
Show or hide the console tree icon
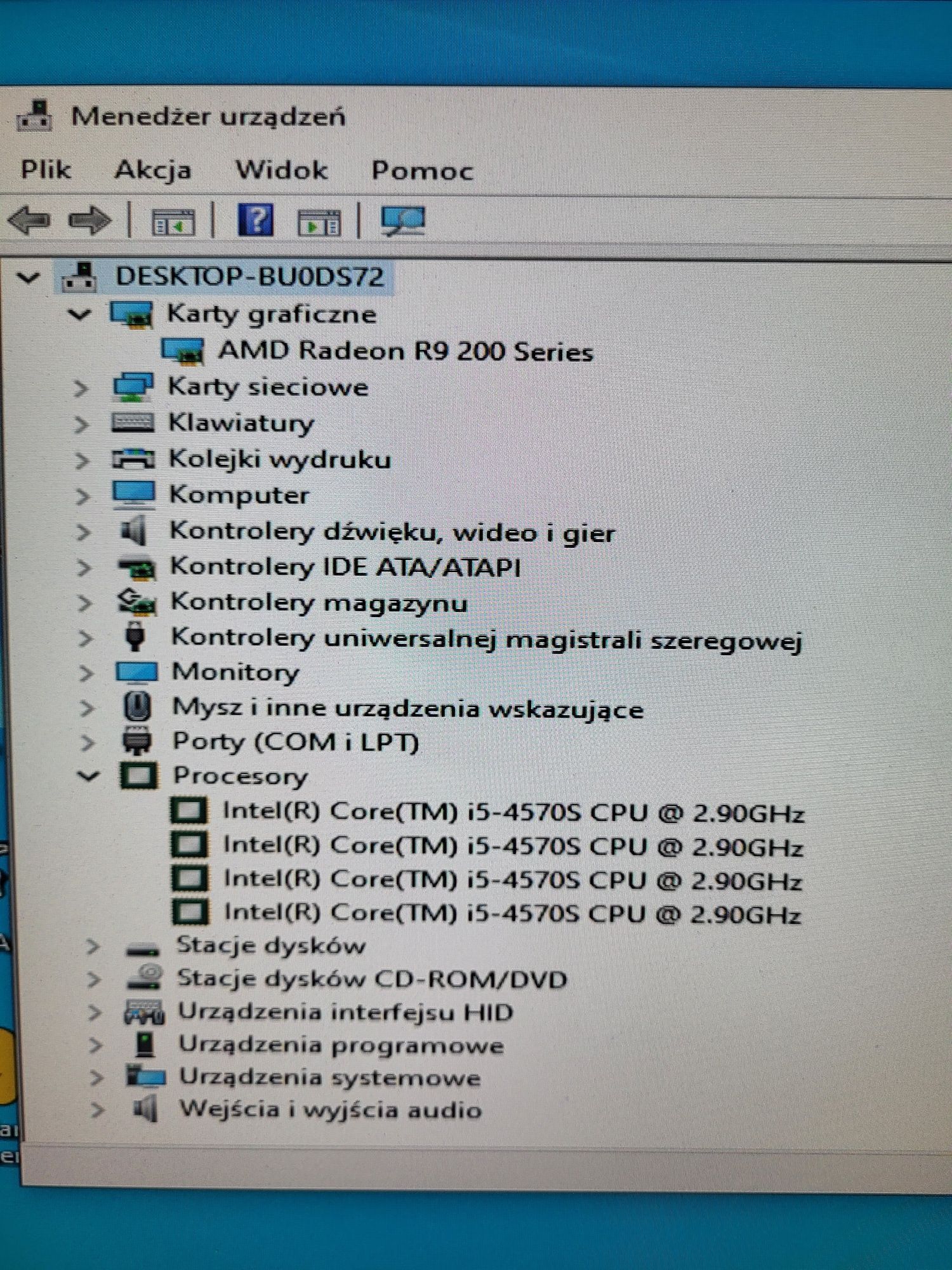[173, 222]
